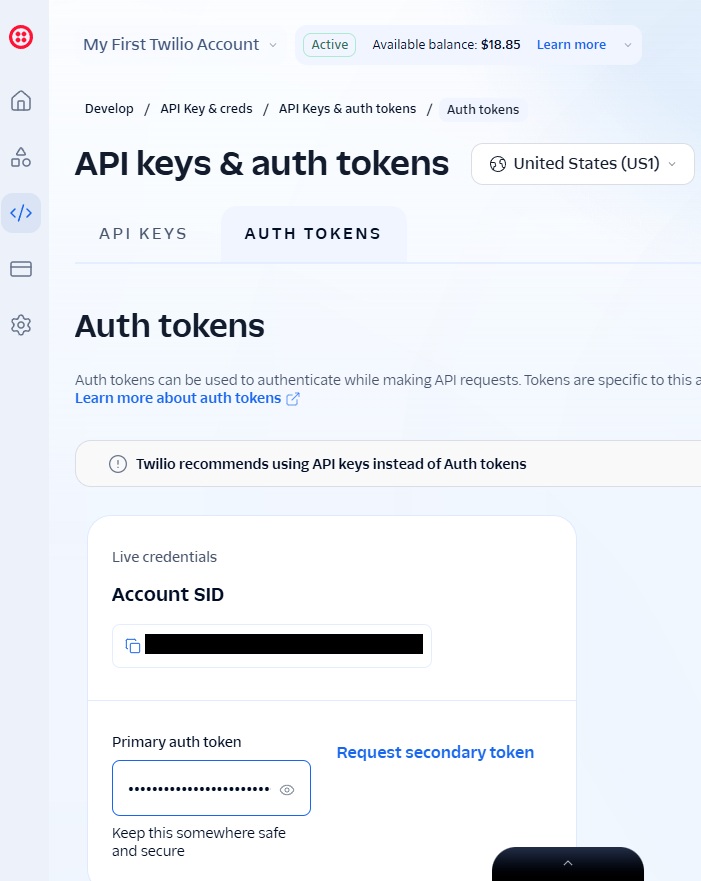Open the Settings gear icon in sidebar

click(x=21, y=325)
